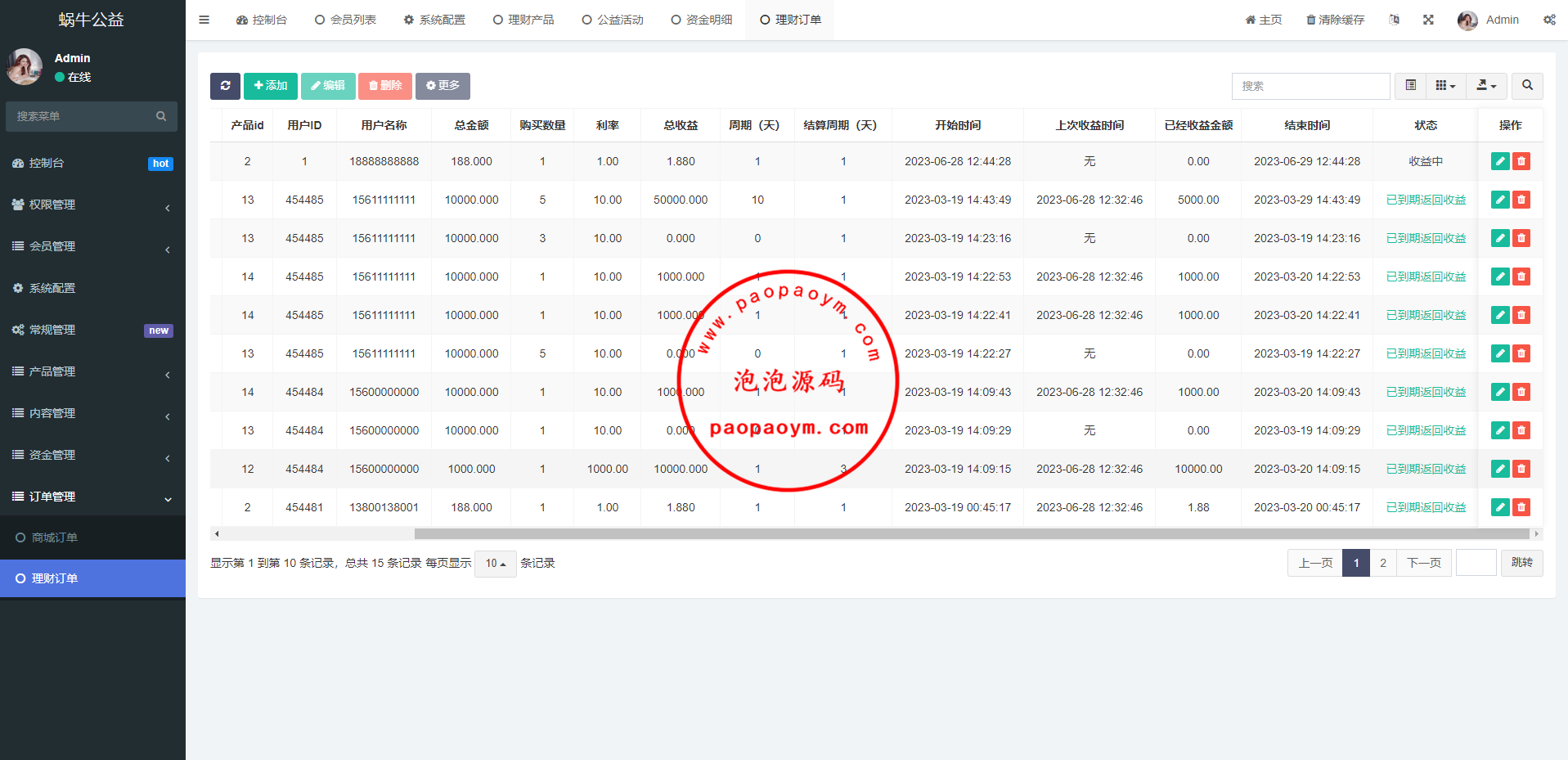Open the settings gears icon at top right

1549,20
